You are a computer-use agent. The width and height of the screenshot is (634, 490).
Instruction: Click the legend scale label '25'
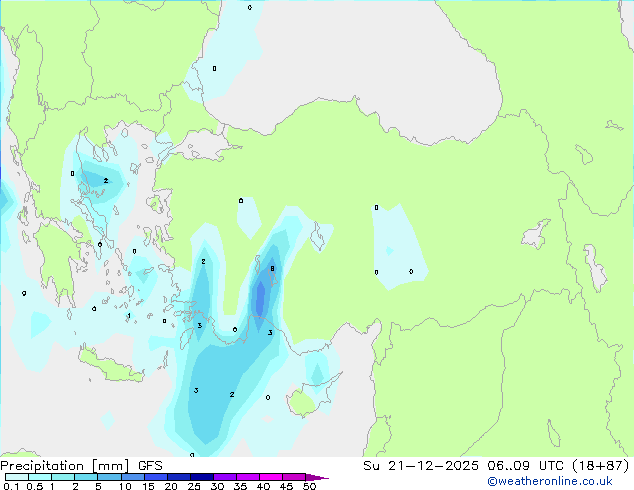click(194, 486)
